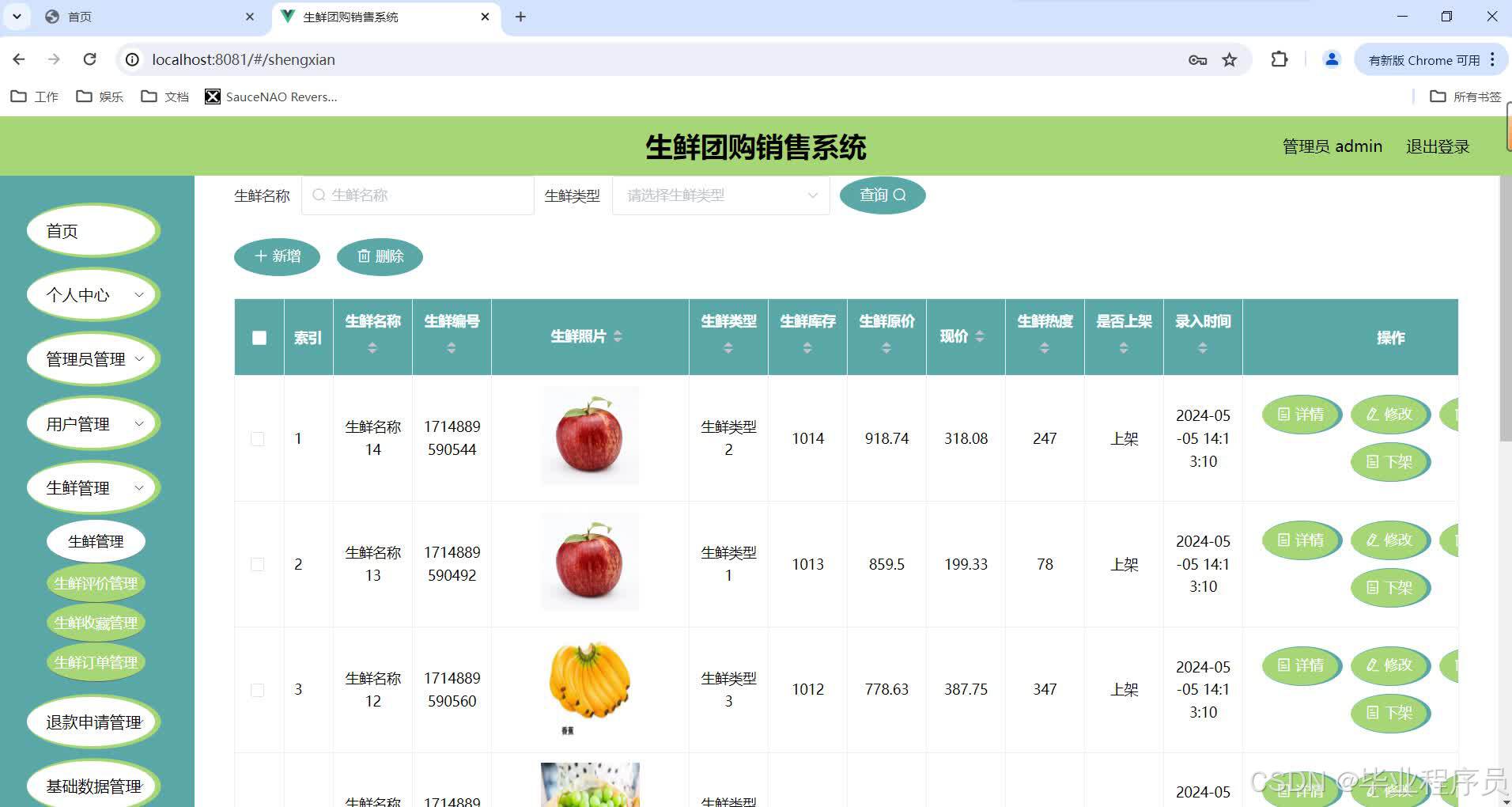Open the extensions puzzle icon
The height and width of the screenshot is (807, 1512).
[x=1279, y=59]
